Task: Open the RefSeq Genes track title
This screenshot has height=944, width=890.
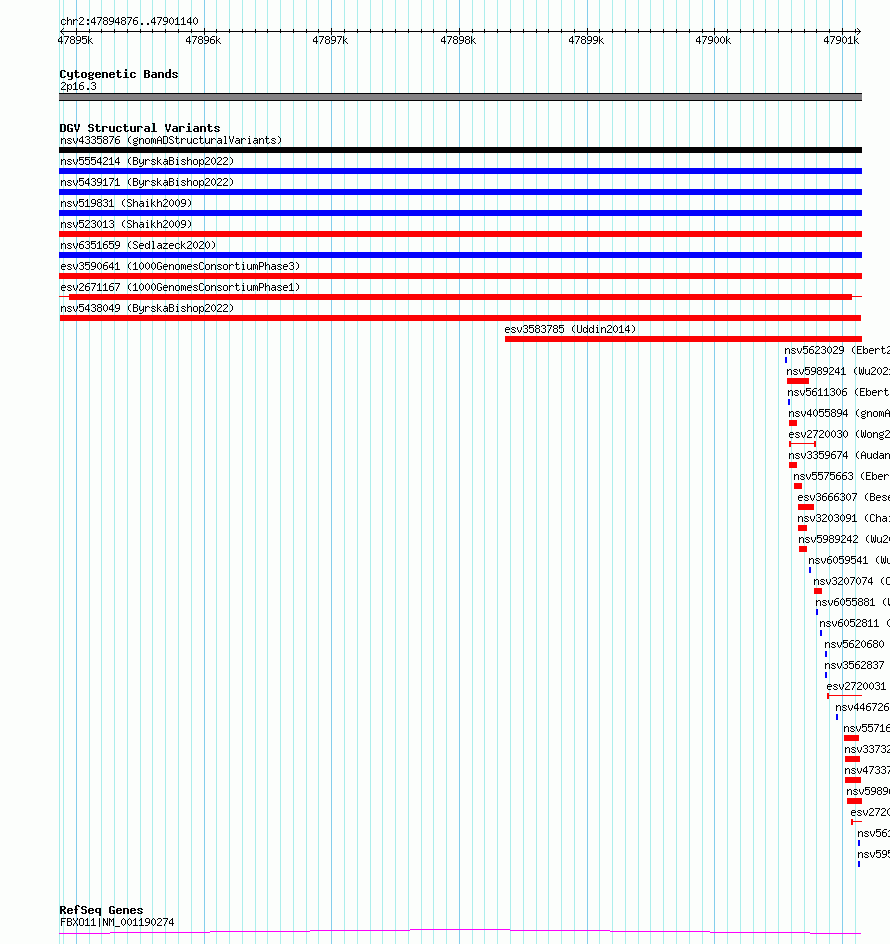Action: click(101, 910)
